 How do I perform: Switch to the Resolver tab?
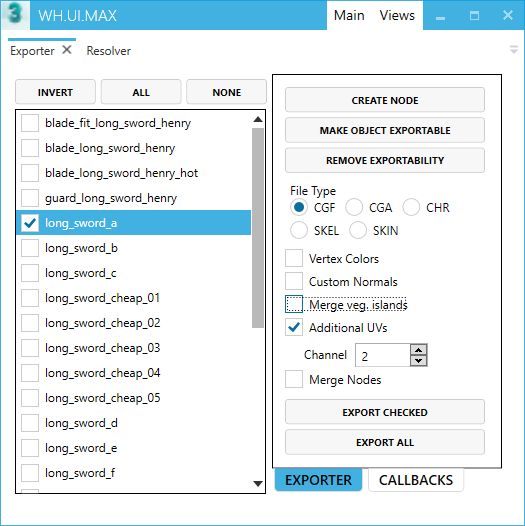pos(109,51)
